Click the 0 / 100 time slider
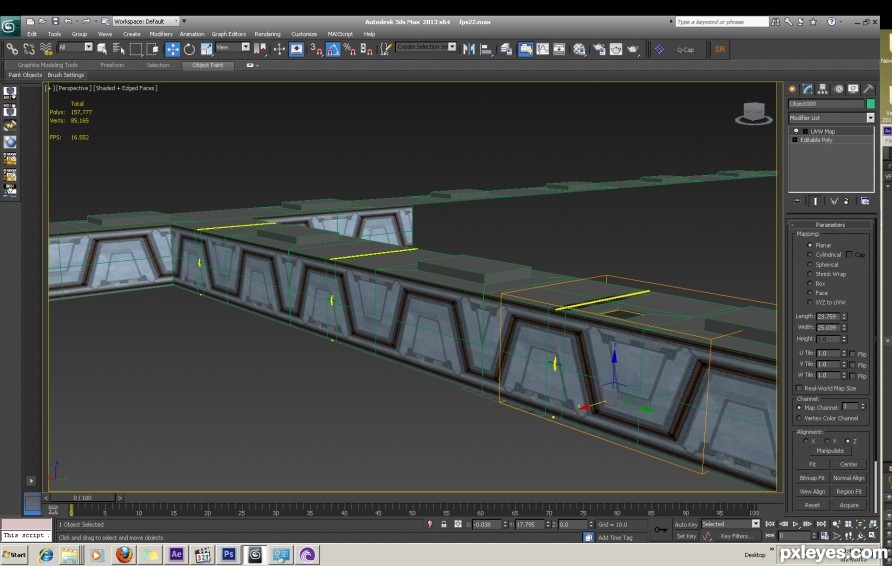Viewport: 892px width, 566px height. coord(82,498)
